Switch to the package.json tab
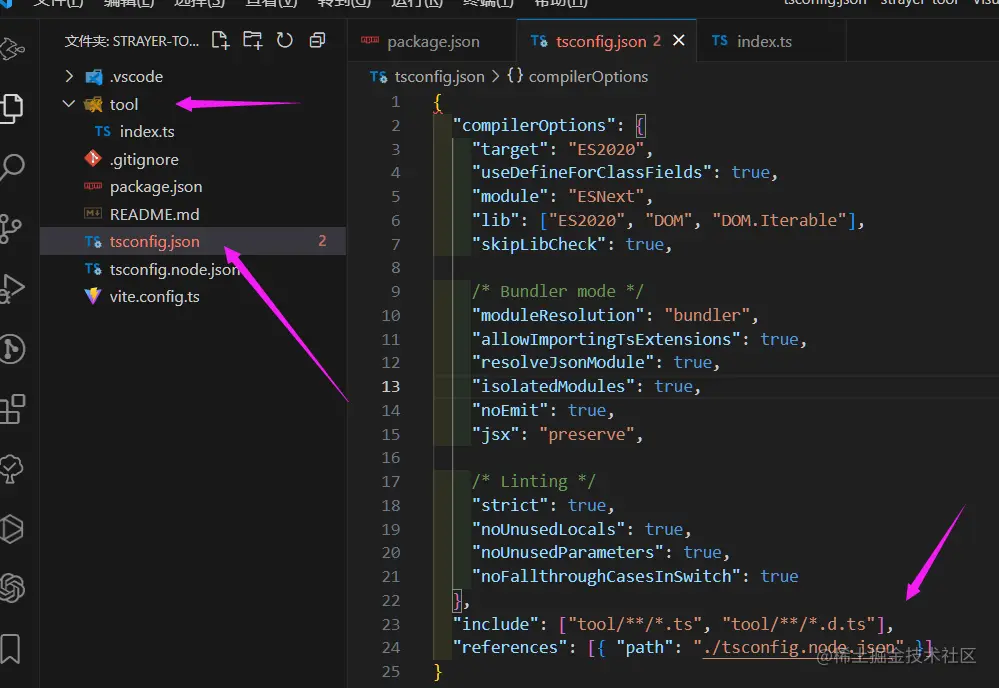Image resolution: width=999 pixels, height=688 pixels. coord(433,41)
